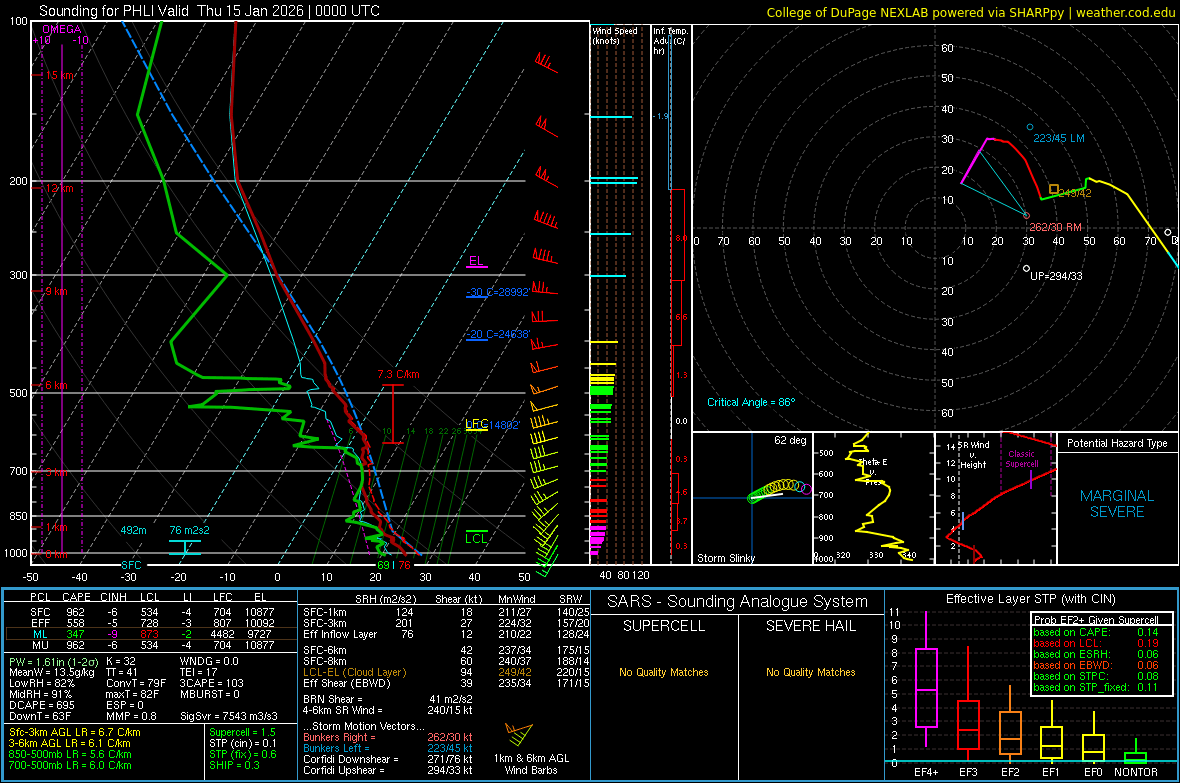The height and width of the screenshot is (783, 1180).
Task: Click the left-mover circle marker on the hodograph
Action: (x=1030, y=127)
